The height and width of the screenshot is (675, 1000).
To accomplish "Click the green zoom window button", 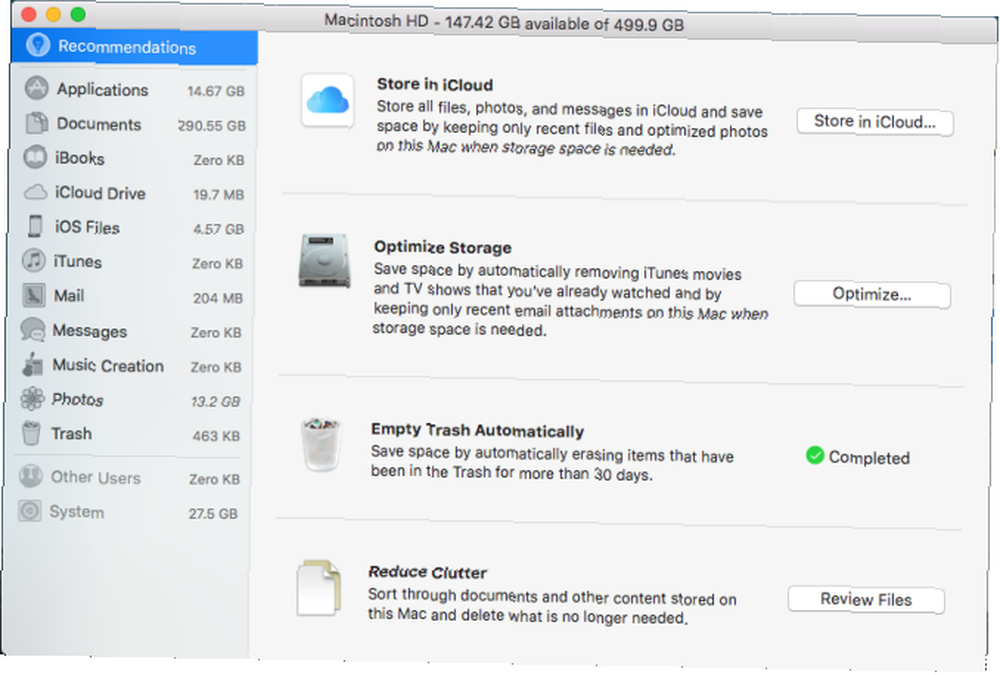I will [78, 14].
